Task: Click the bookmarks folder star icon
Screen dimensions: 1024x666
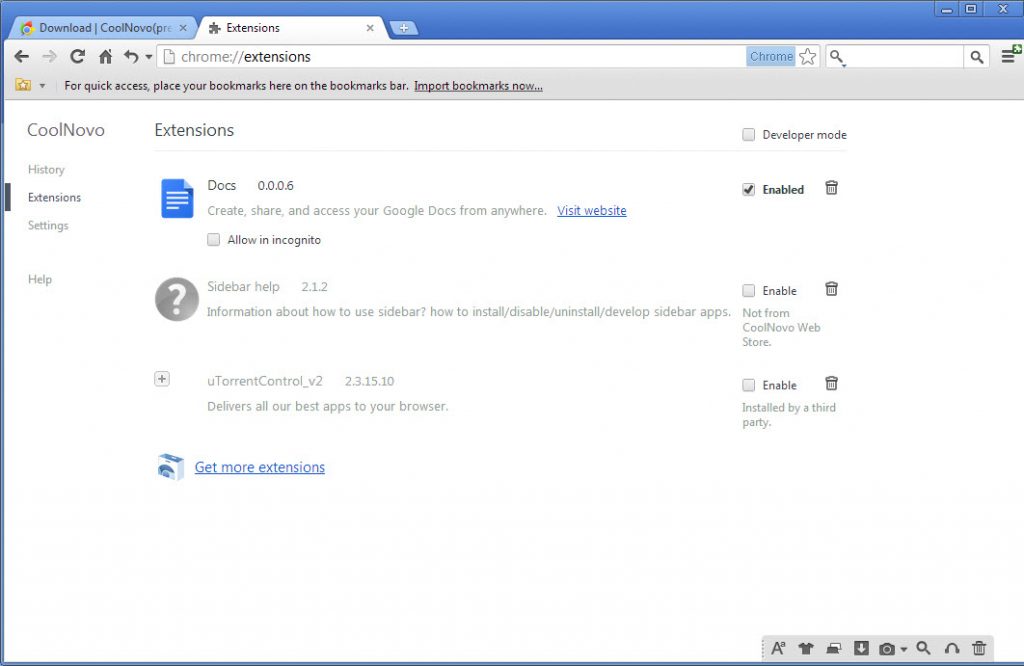Action: pos(24,86)
